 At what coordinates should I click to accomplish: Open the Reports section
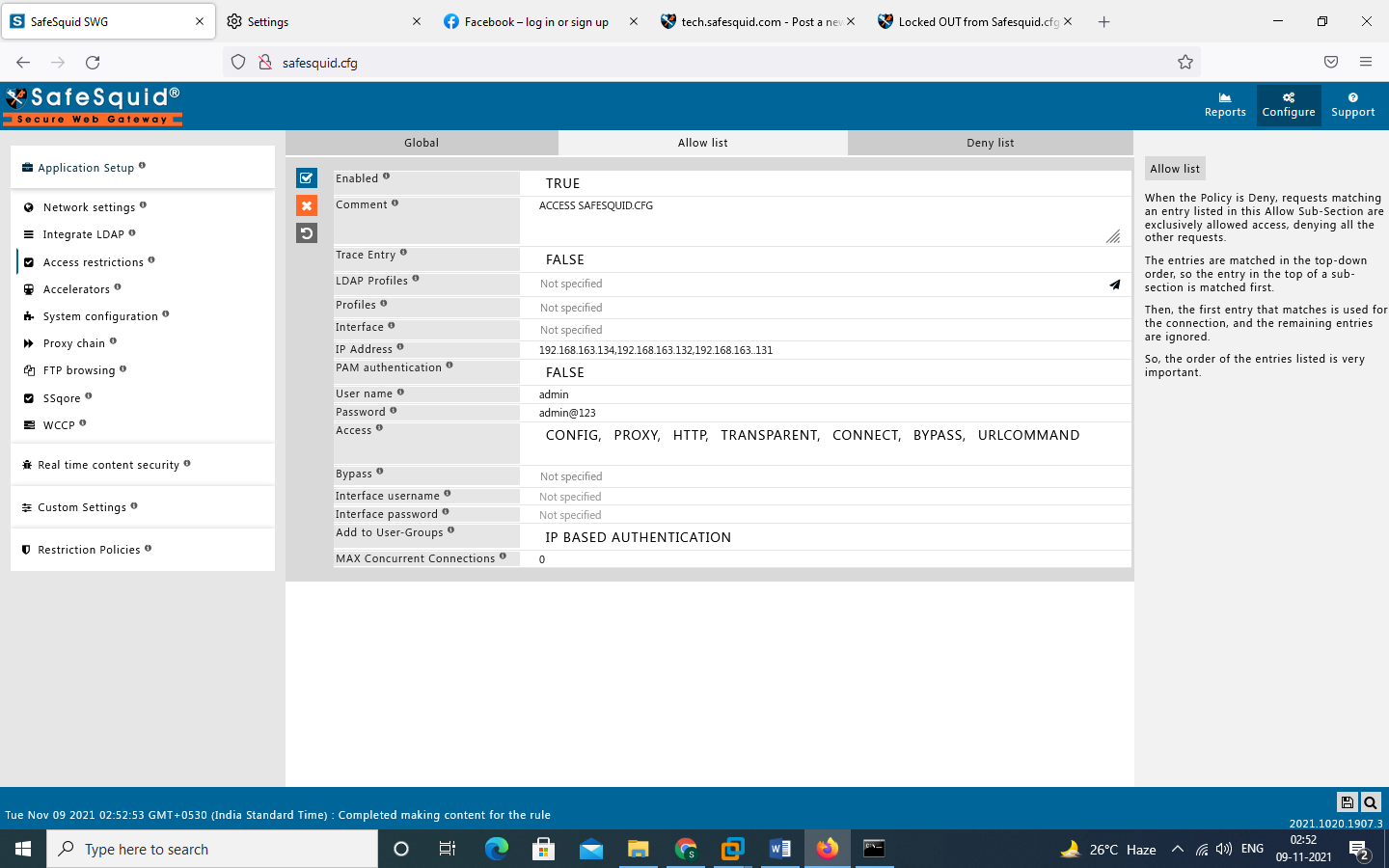pos(1225,105)
